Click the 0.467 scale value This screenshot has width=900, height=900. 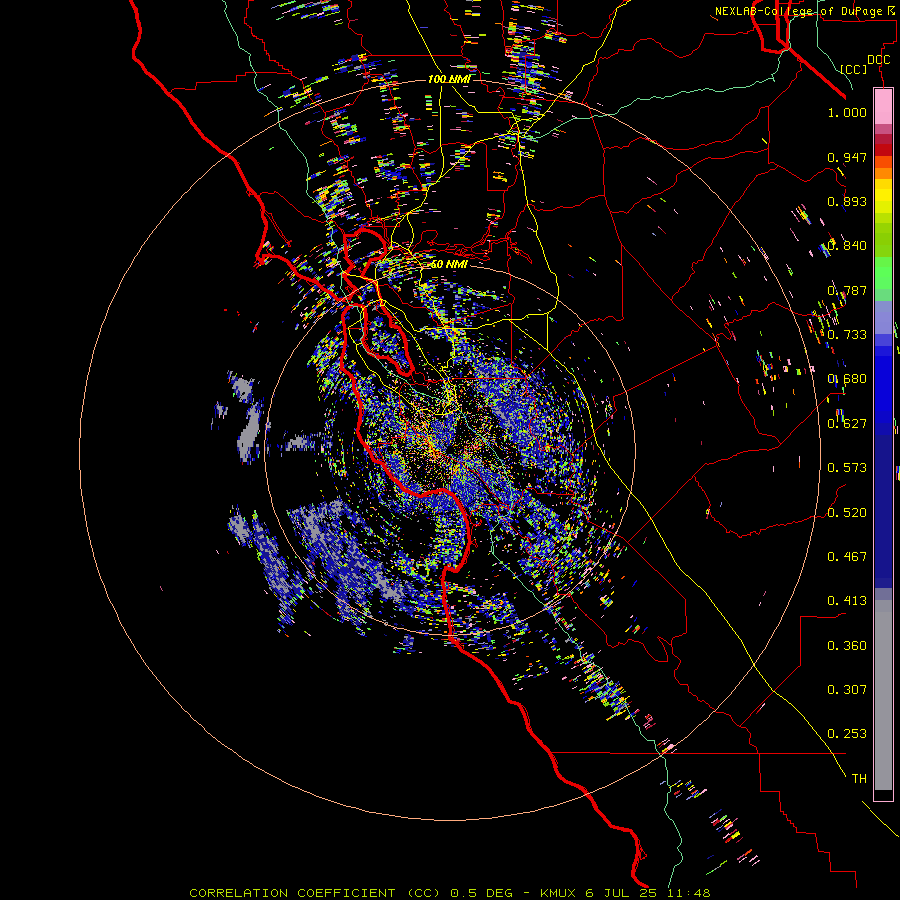[847, 557]
